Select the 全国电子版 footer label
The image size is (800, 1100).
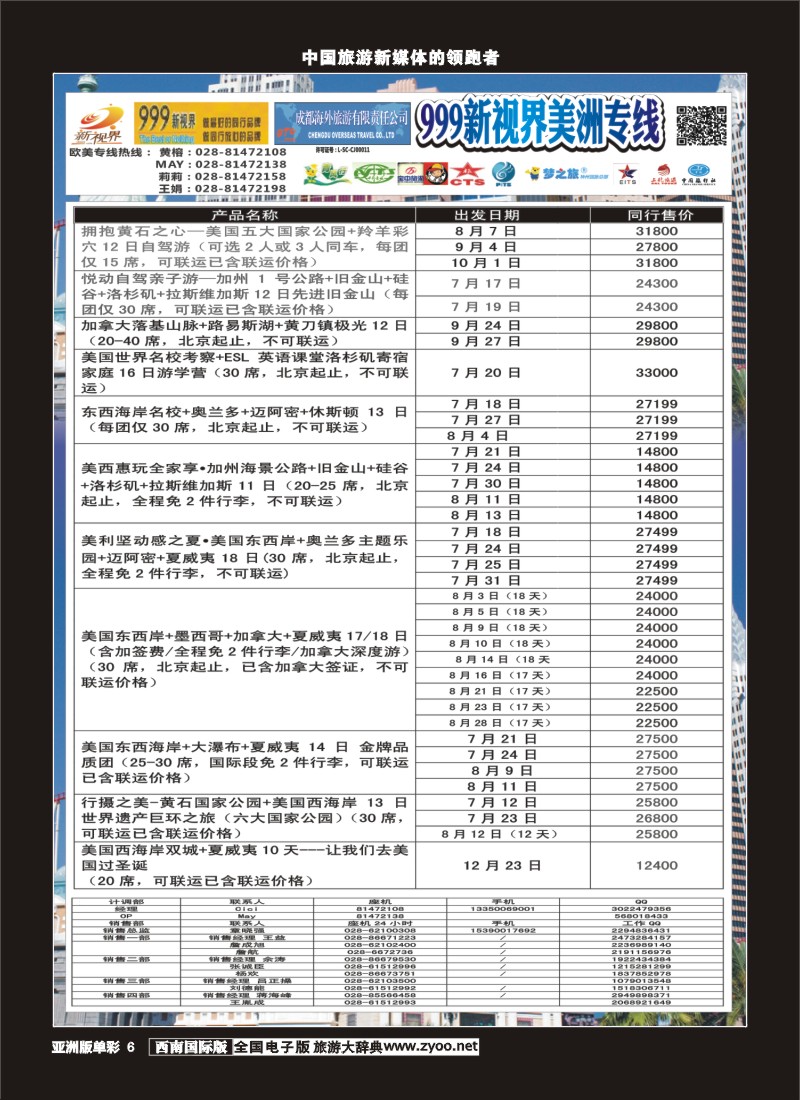[272, 1047]
